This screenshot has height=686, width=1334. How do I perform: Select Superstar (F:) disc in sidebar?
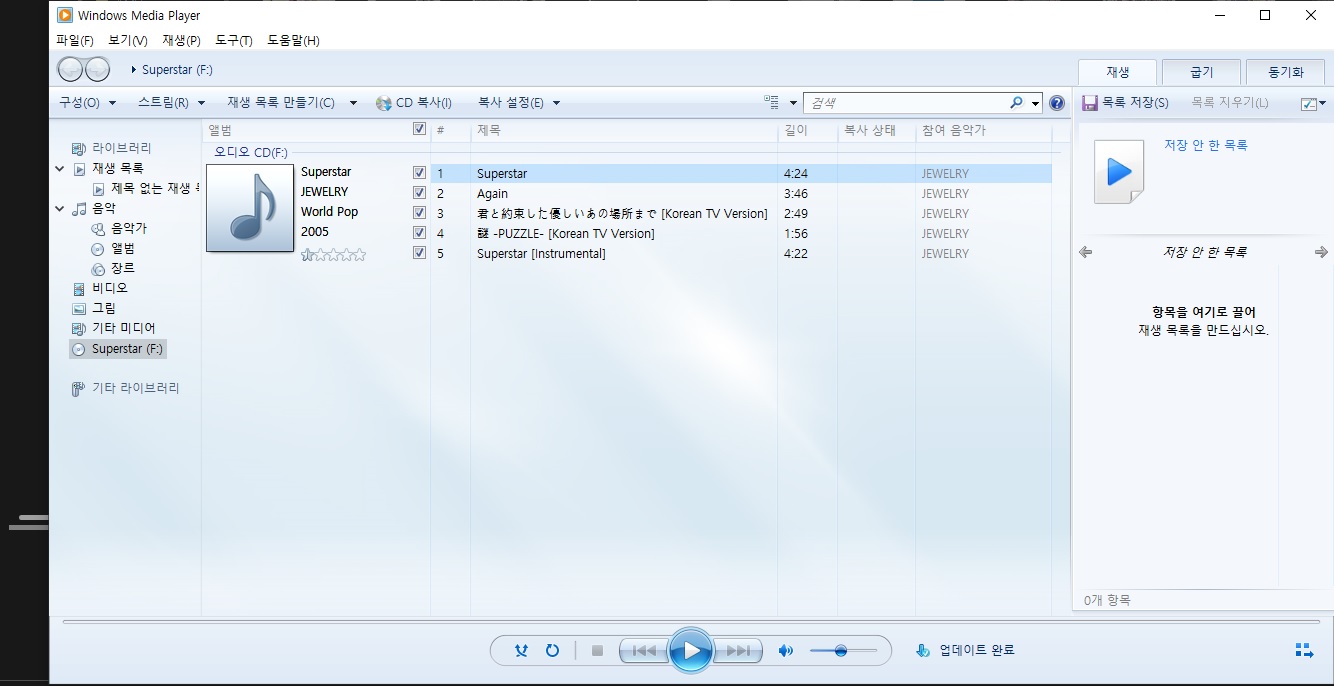point(118,349)
